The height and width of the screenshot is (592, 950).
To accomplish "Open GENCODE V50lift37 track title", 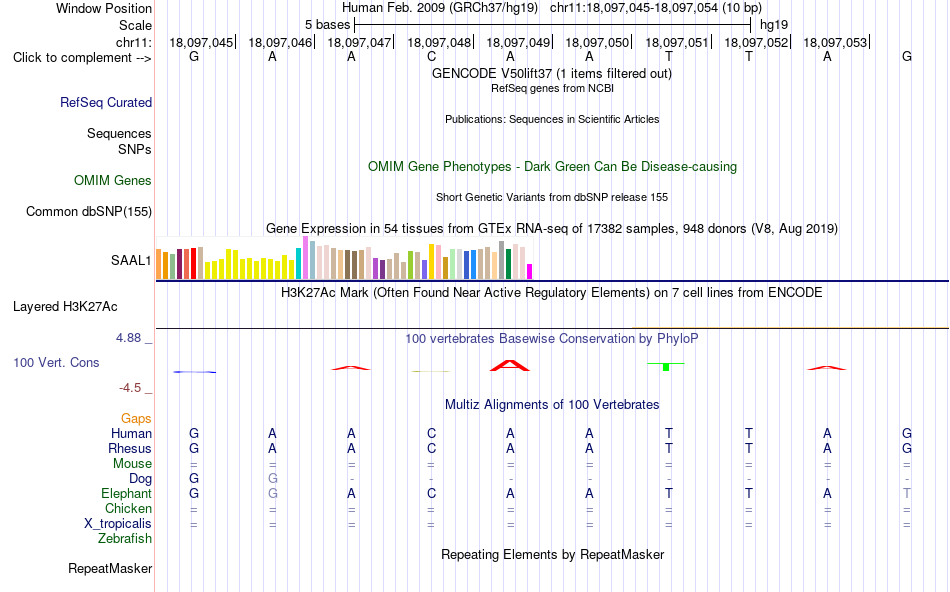I will [552, 73].
